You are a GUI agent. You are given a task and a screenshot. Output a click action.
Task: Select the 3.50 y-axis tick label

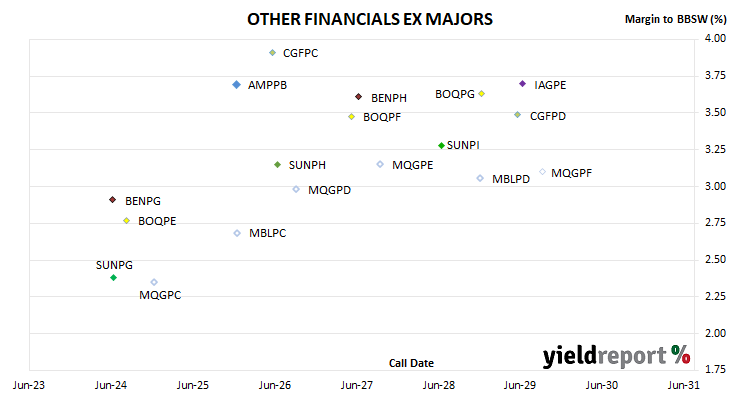(x=715, y=112)
